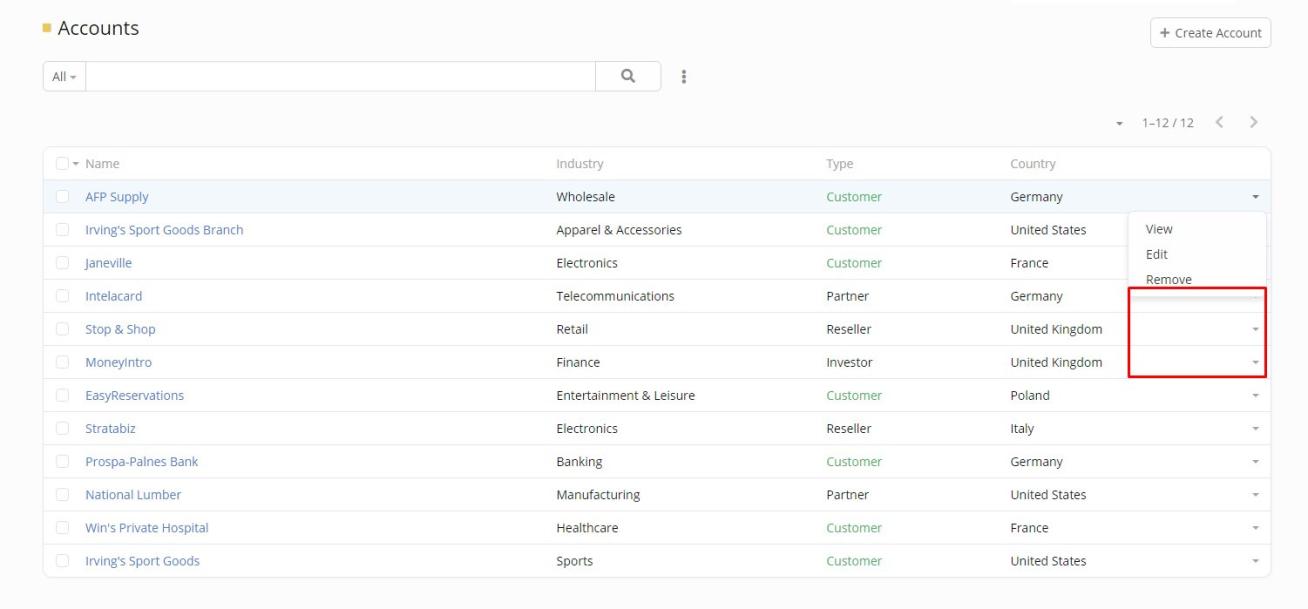This screenshot has width=1308, height=609.
Task: Choose Edit from the row menu
Action: click(x=1157, y=254)
